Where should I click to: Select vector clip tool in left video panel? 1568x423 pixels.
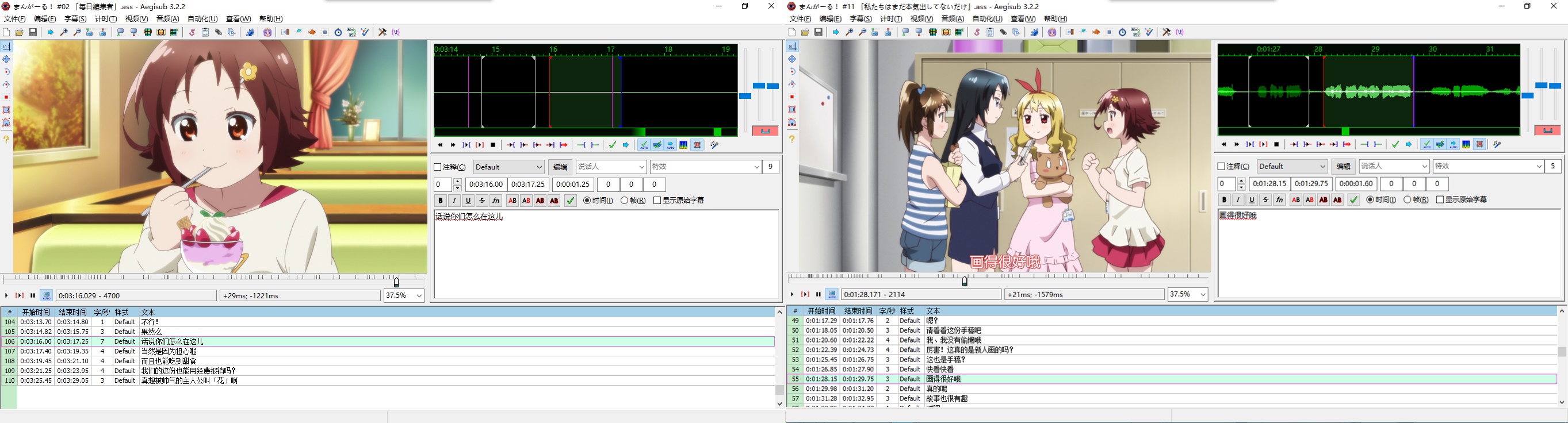click(7, 123)
